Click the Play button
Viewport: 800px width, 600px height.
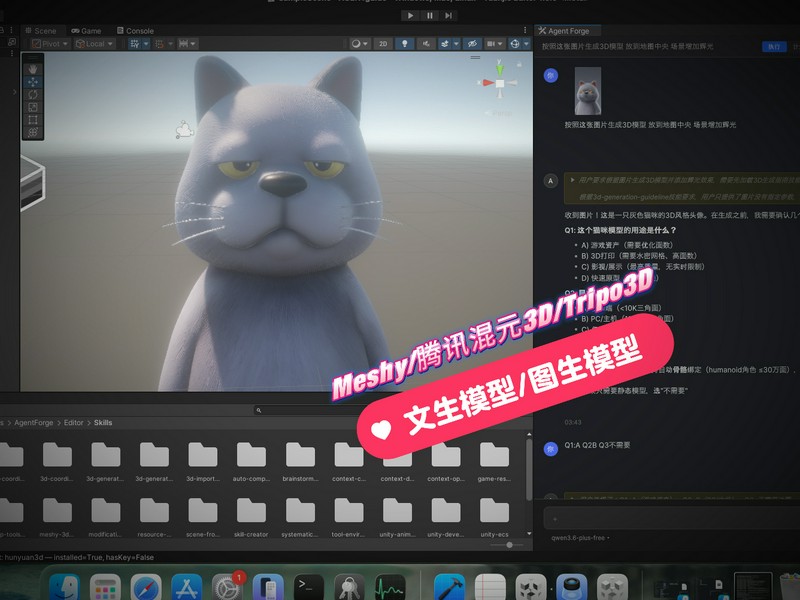click(410, 15)
